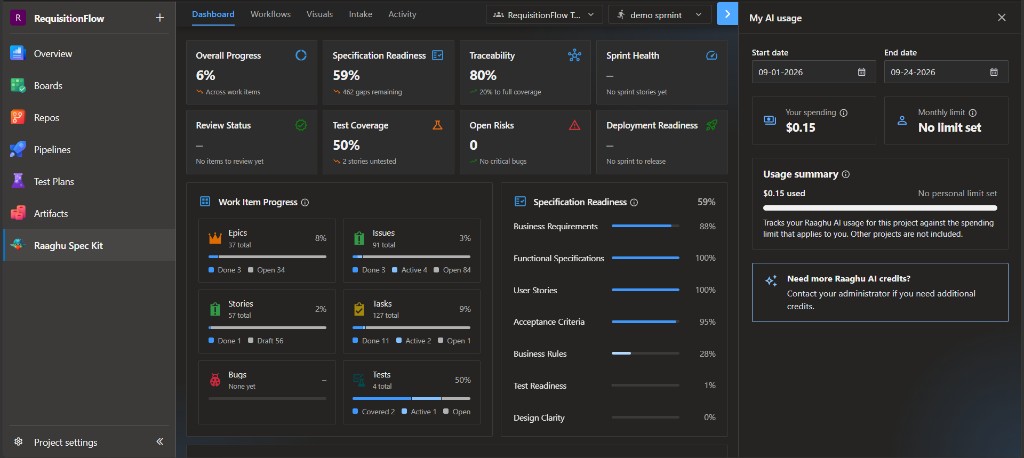This screenshot has height=458, width=1024.
Task: Click the Epics crown icon
Action: pos(216,238)
